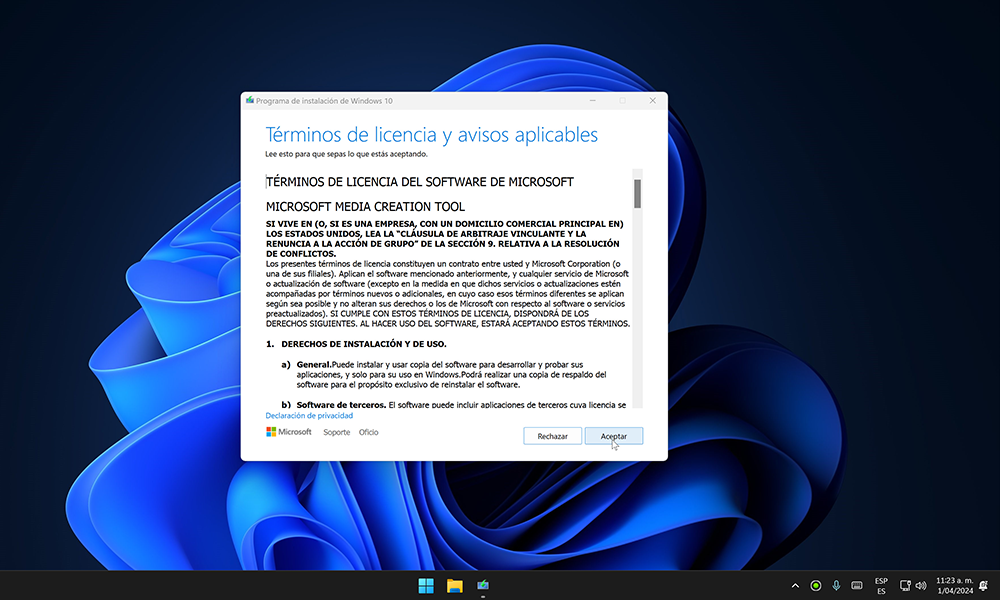The width and height of the screenshot is (1000, 600).
Task: Open the network status tray icon
Action: point(905,585)
